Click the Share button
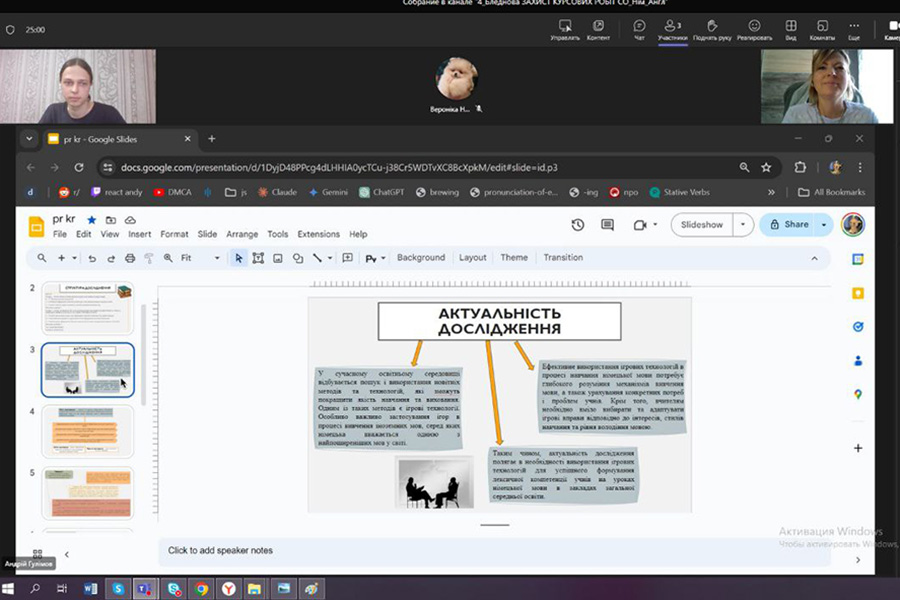Viewport: 900px width, 600px height. [789, 225]
